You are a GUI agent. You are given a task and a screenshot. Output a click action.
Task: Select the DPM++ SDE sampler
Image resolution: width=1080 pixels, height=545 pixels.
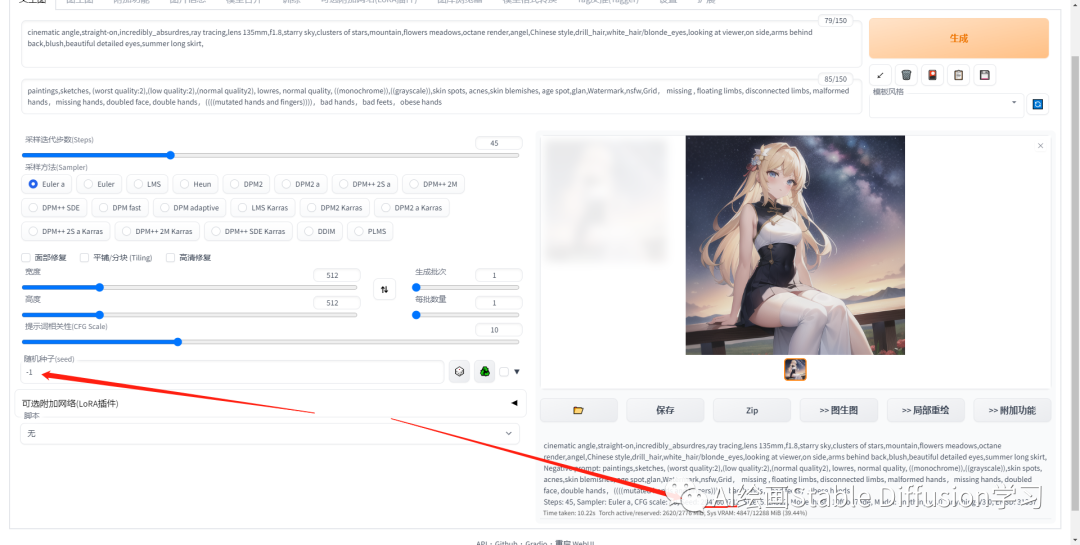[54, 207]
